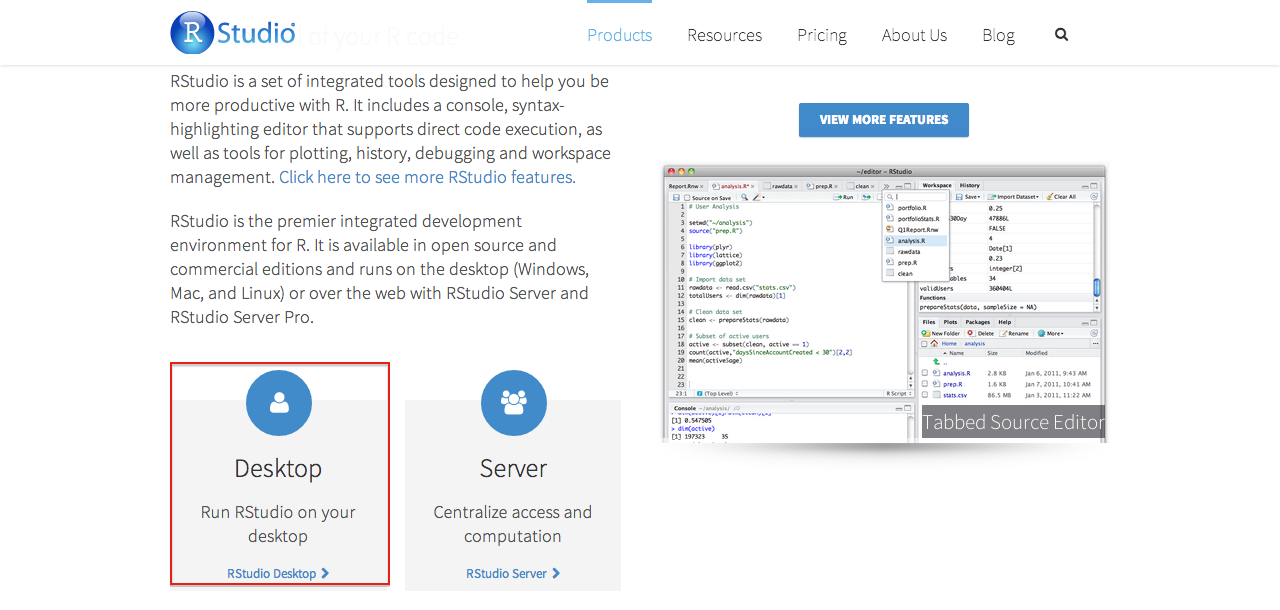Go to the Pricing page

click(x=822, y=35)
